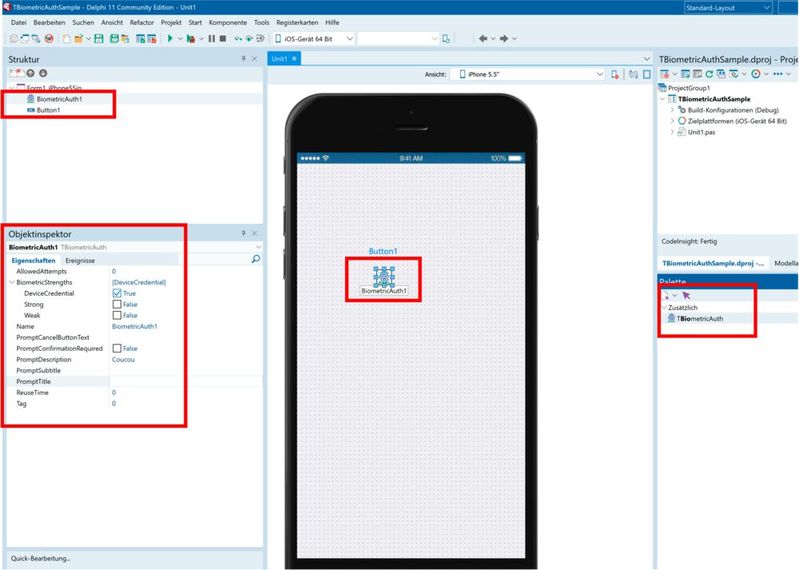
Task: Open the Datei menu
Action: [18, 22]
